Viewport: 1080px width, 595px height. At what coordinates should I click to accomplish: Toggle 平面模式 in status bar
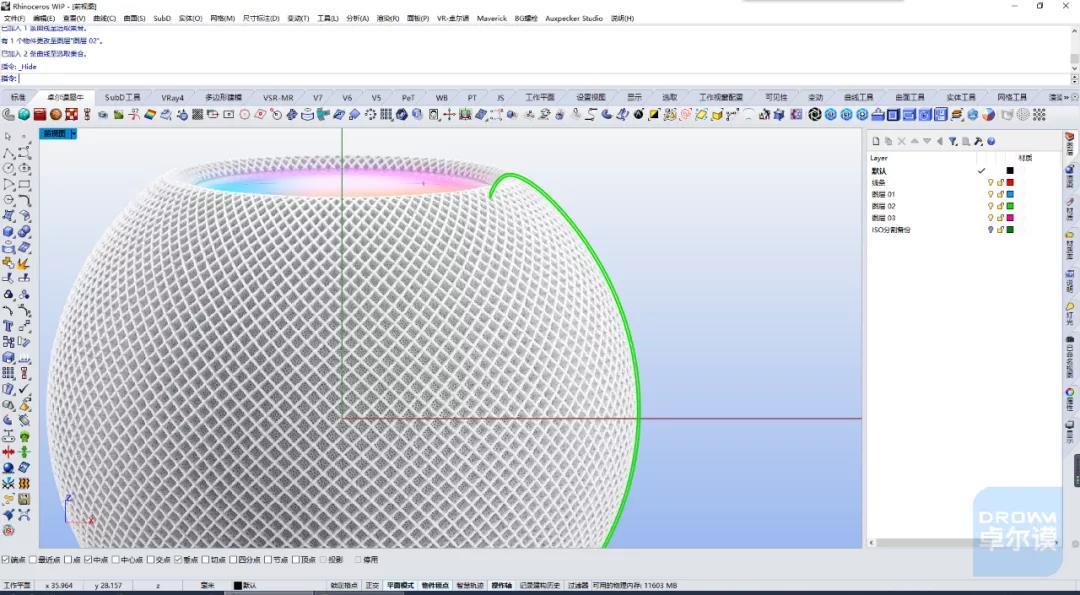pyautogui.click(x=400, y=585)
